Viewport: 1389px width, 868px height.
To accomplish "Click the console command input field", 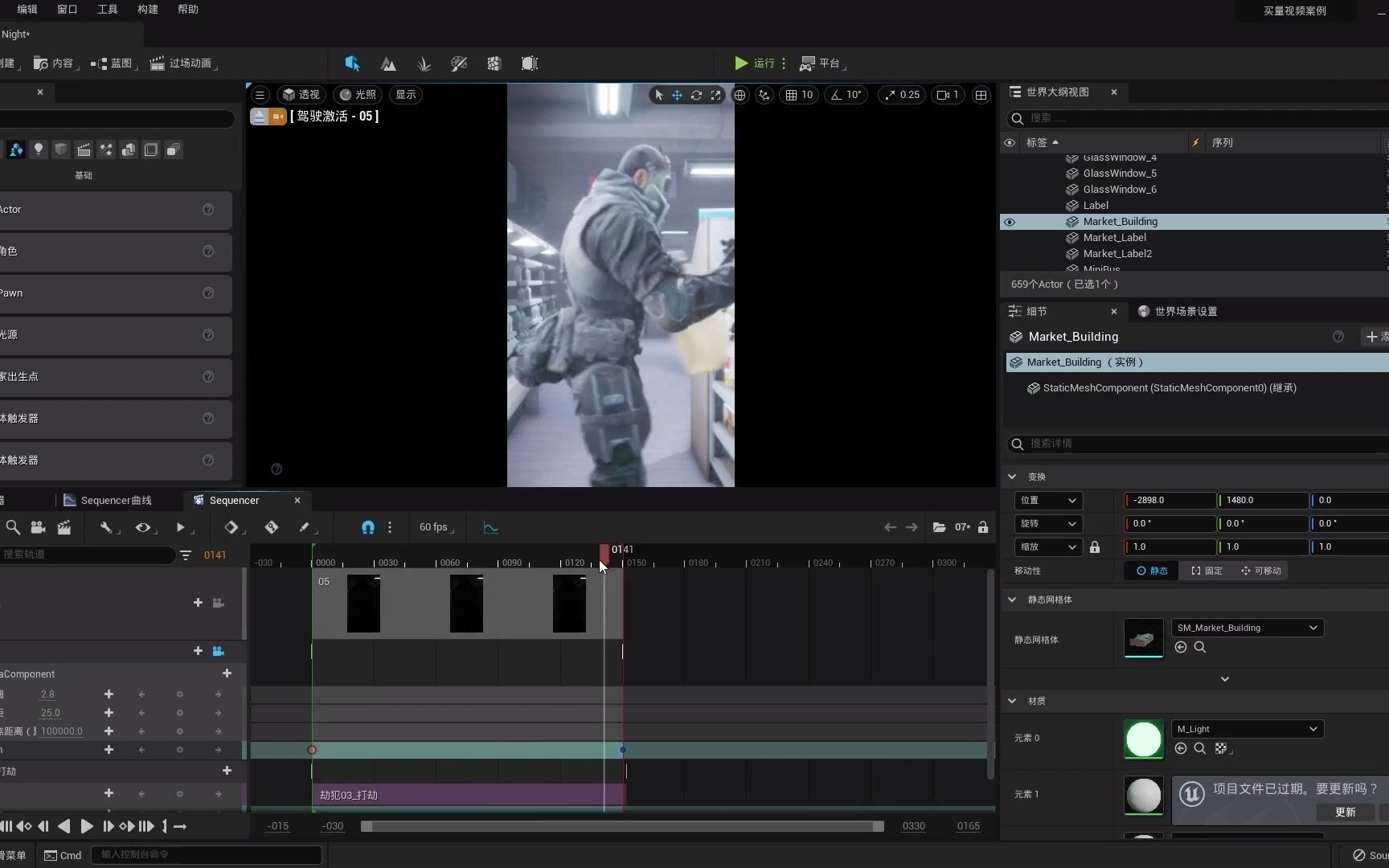I will 207,855.
